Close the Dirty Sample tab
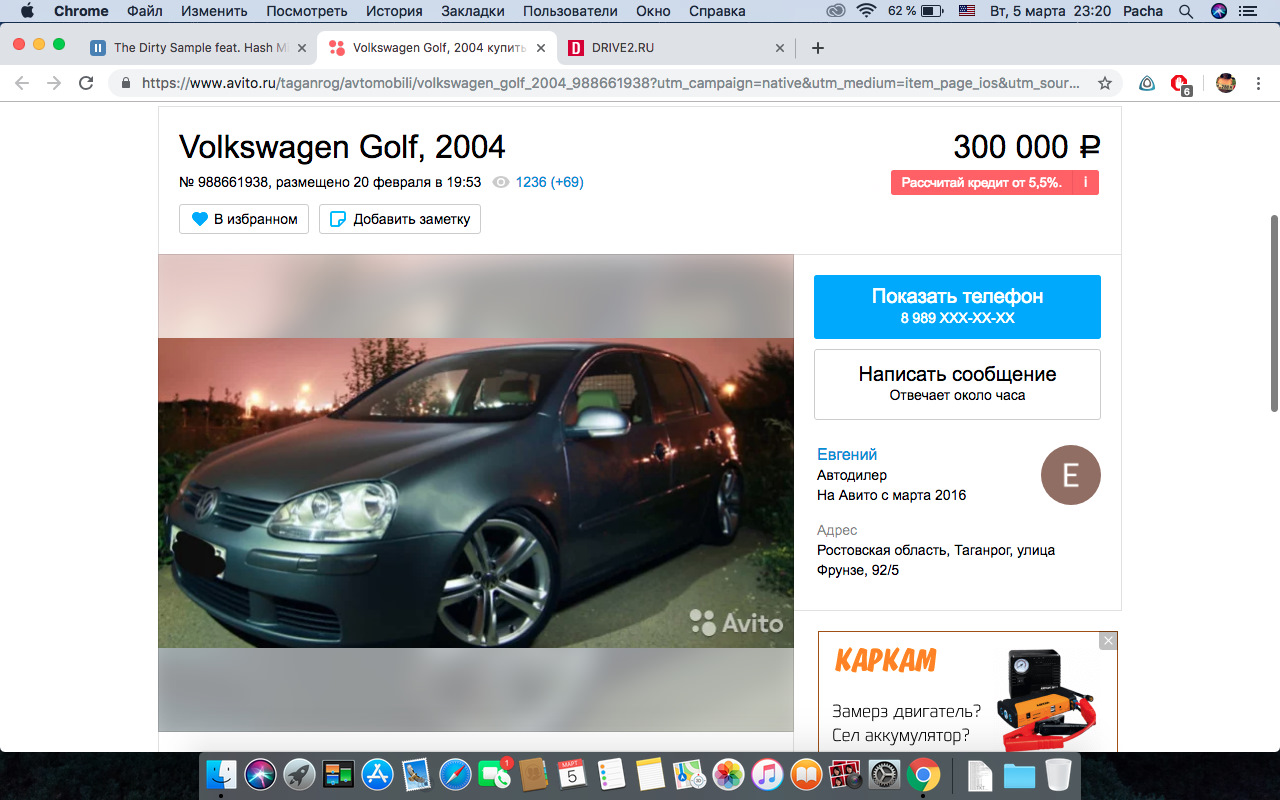Screen dimensions: 1280x800 tap(301, 48)
